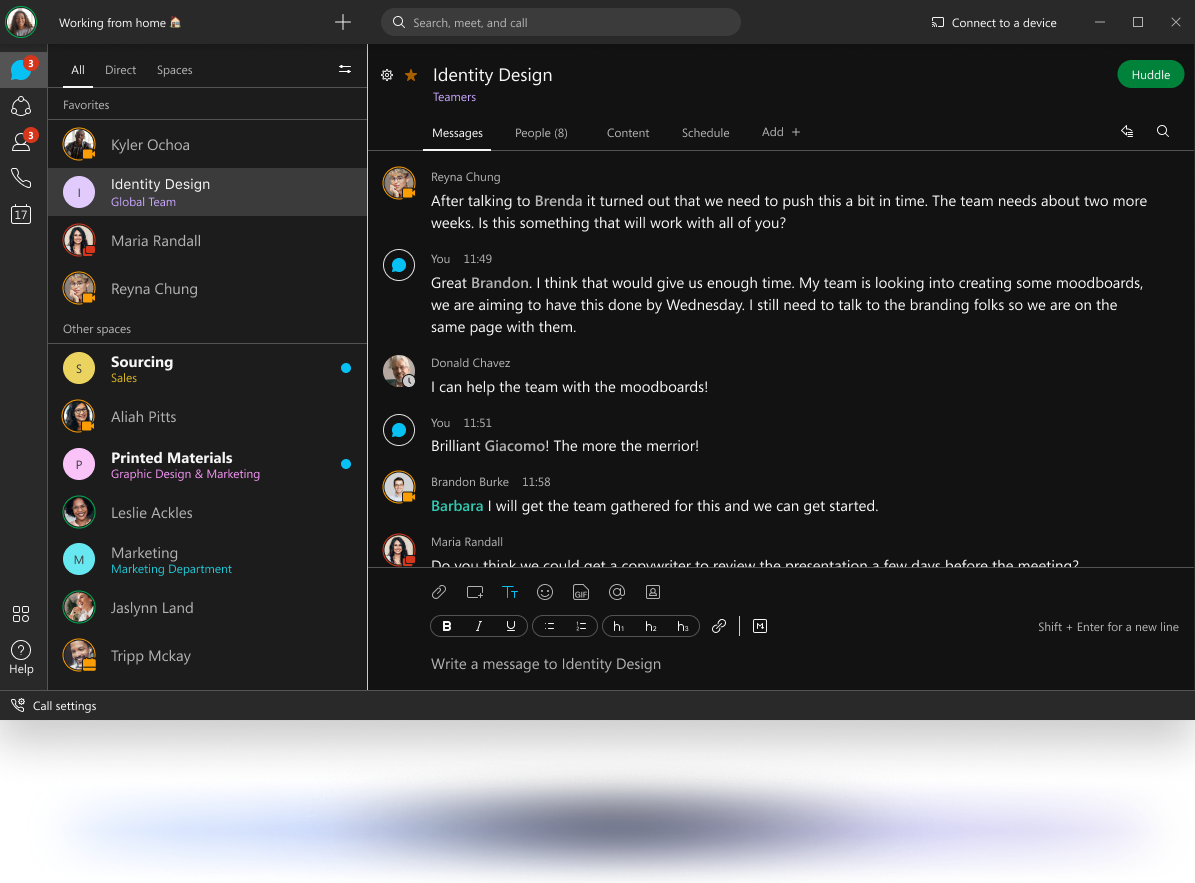This screenshot has width=1195, height=883.
Task: Open the GIF picker
Action: click(x=581, y=592)
